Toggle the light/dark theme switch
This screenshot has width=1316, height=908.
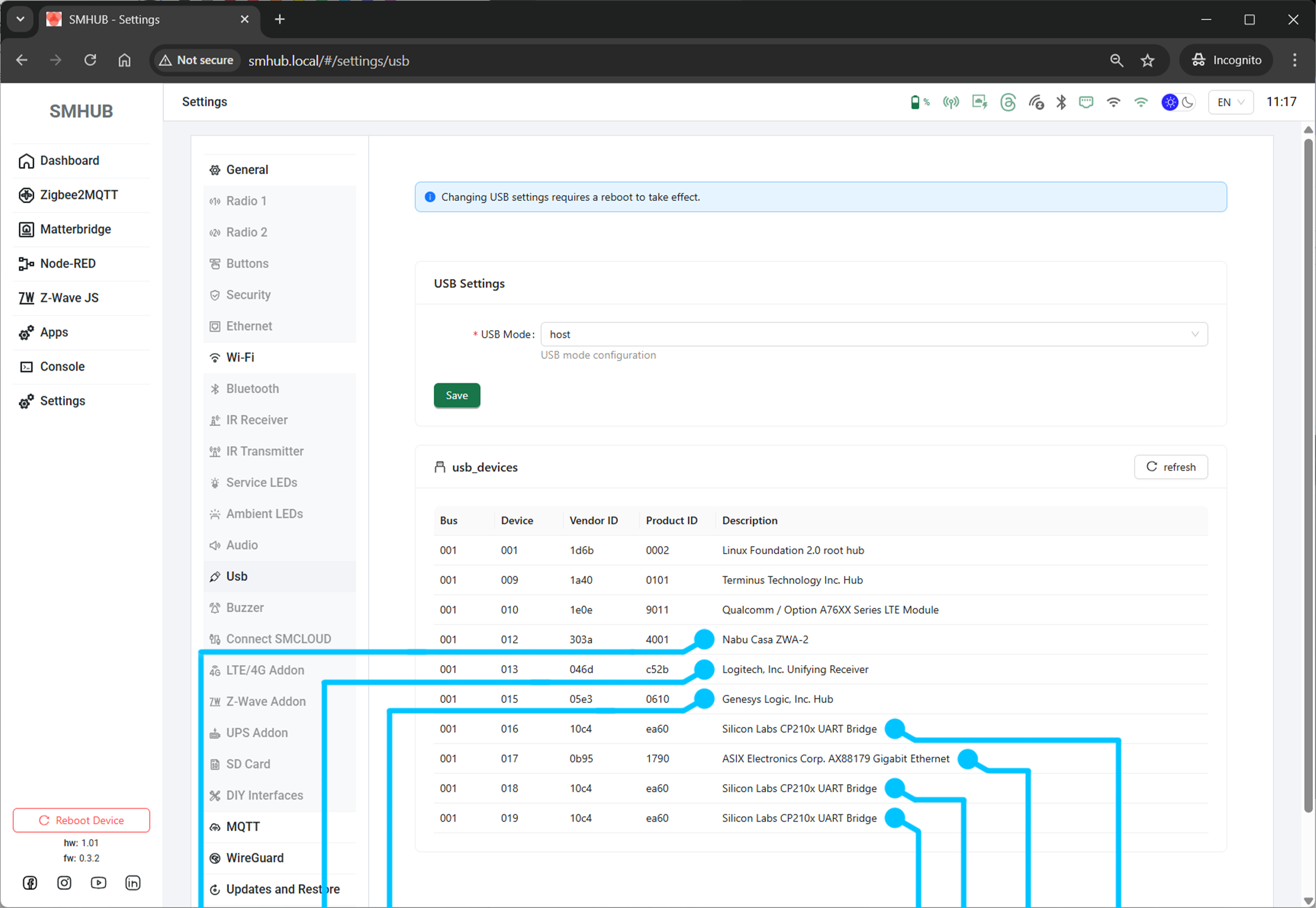point(1178,102)
